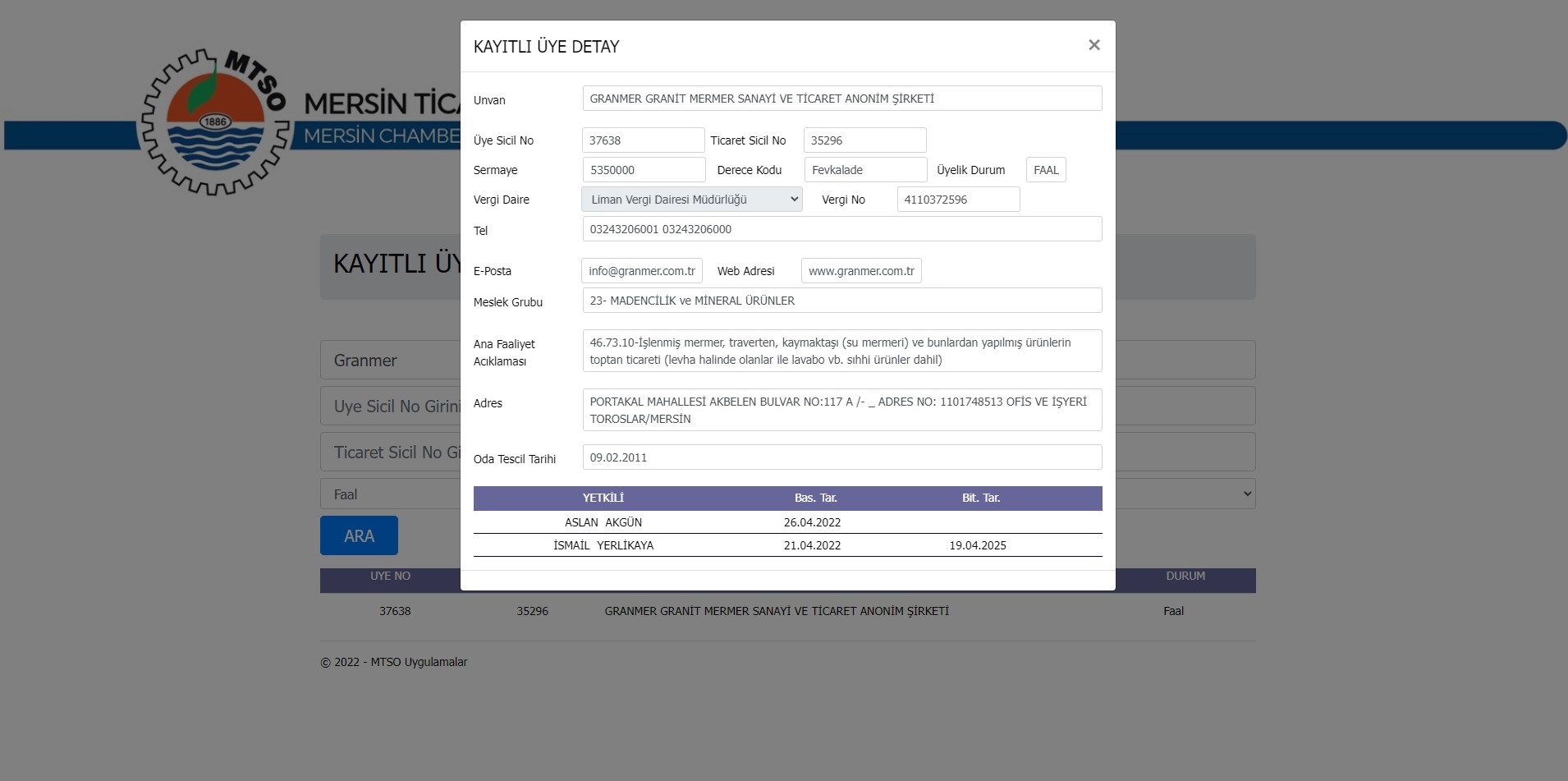
Task: Click the Oda Tescil Tarihi field
Action: tap(841, 457)
